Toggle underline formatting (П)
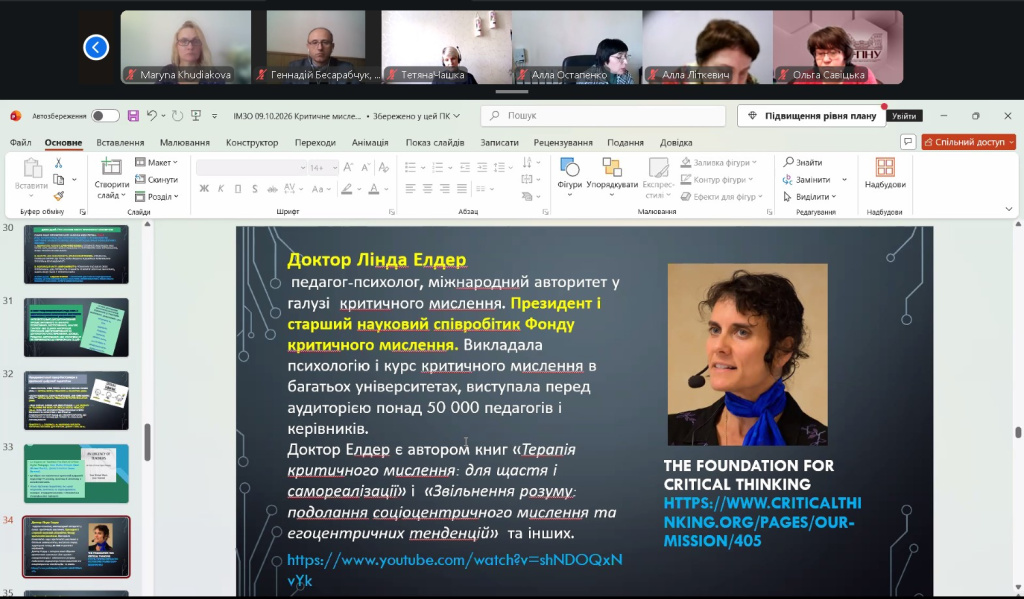This screenshot has width=1024, height=599. click(238, 189)
